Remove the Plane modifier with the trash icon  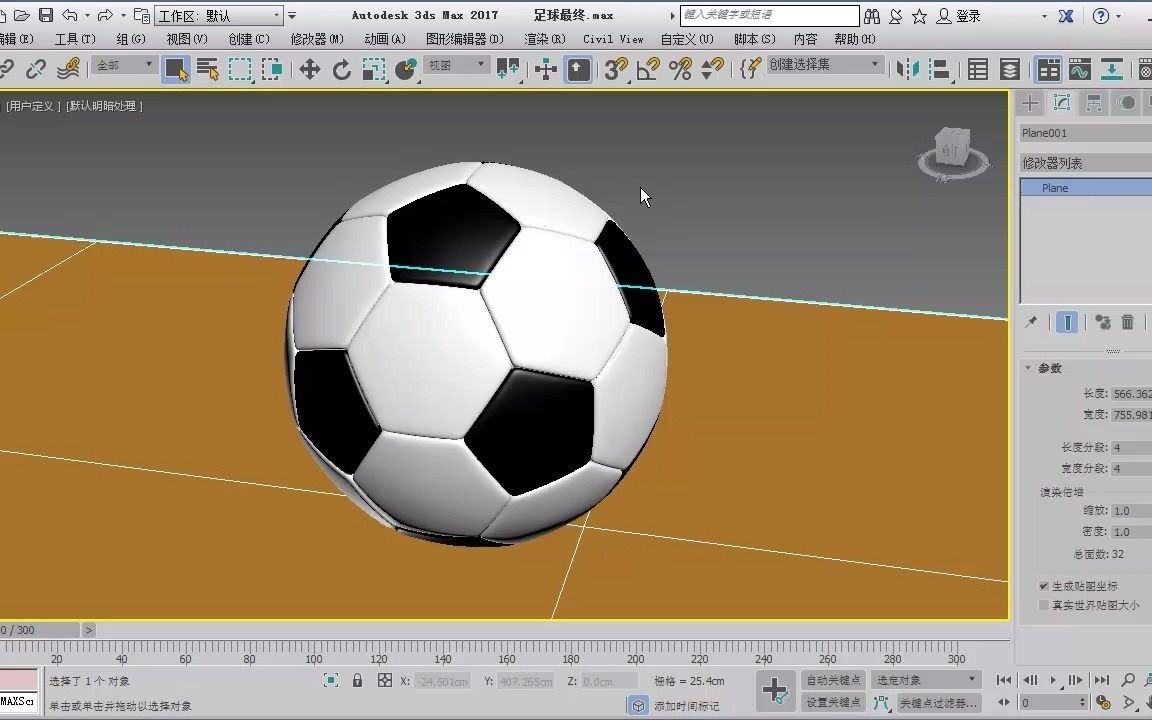coord(1128,322)
